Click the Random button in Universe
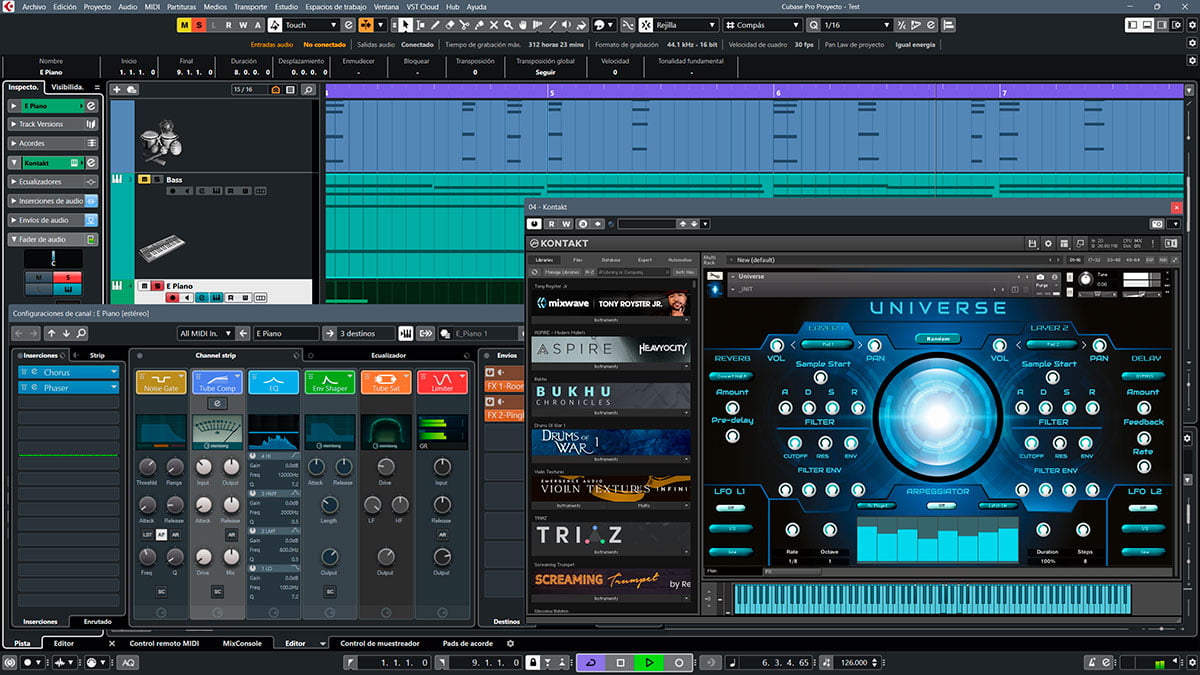Viewport: 1200px width, 675px height. point(938,338)
